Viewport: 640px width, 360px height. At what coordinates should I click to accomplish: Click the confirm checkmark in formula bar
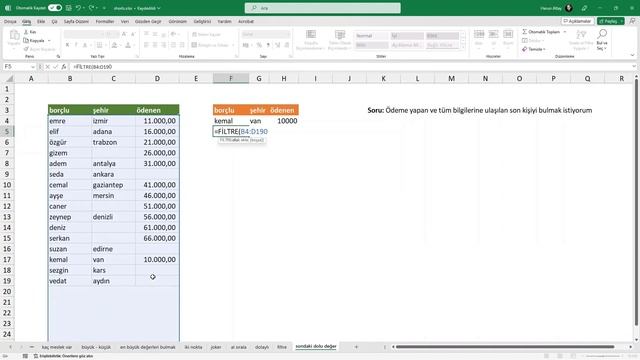click(x=56, y=67)
